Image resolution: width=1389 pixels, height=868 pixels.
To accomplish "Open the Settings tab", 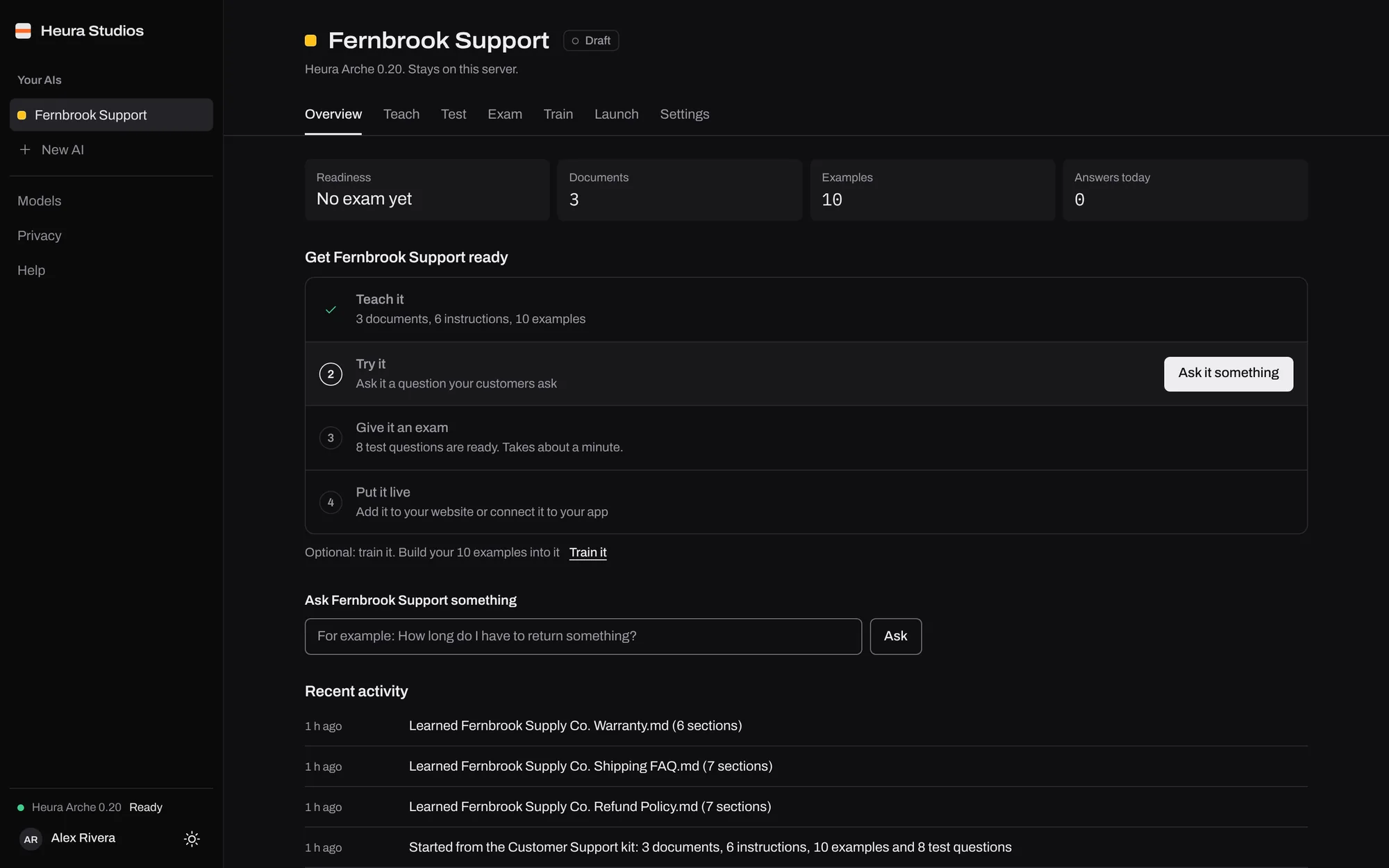I will coord(685,114).
